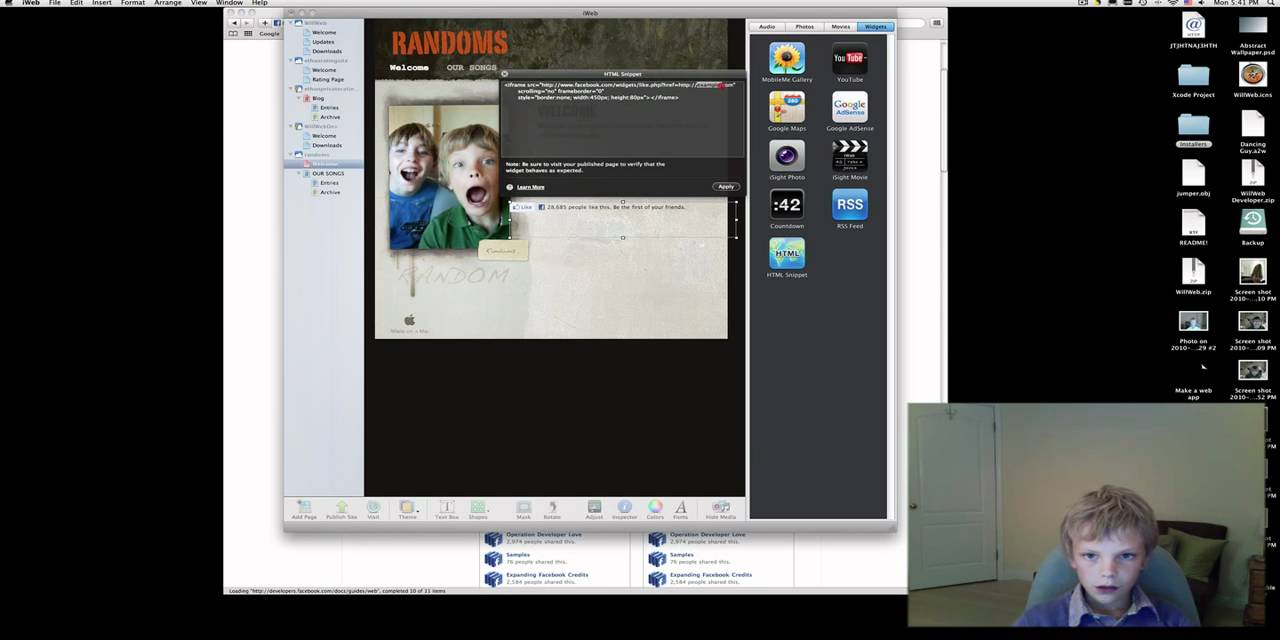Open the Colors picker from the toolbar
This screenshot has width=1280, height=640.
(655, 509)
